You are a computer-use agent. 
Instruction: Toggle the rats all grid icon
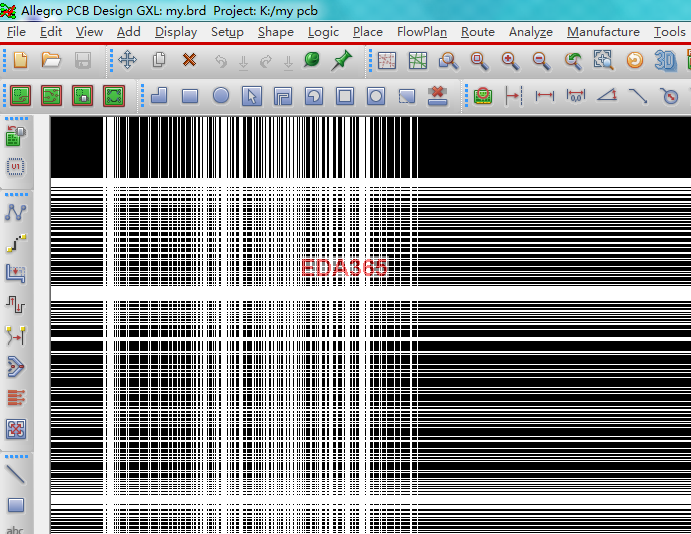[x=417, y=60]
